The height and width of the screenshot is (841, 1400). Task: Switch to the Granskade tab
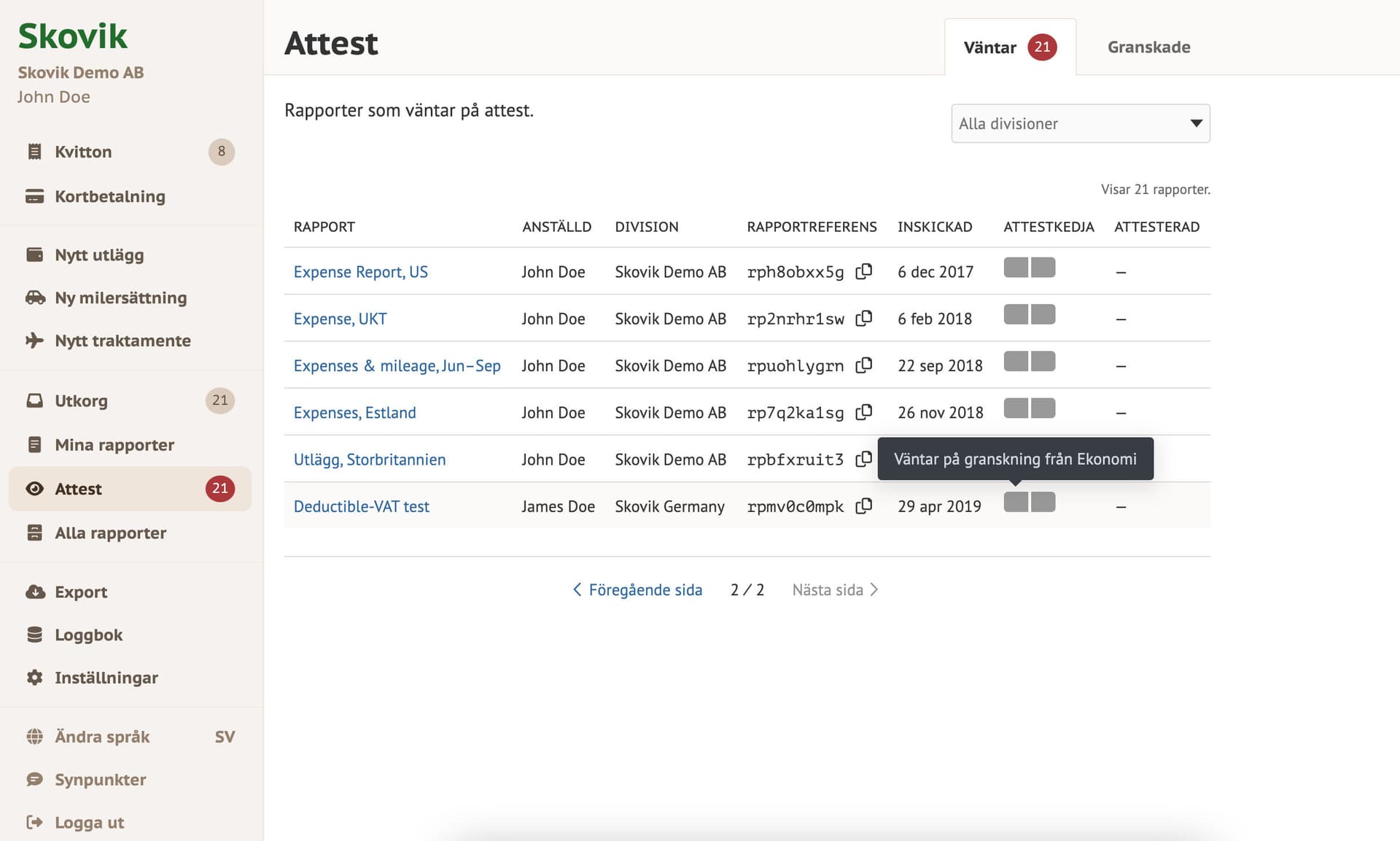[1148, 47]
